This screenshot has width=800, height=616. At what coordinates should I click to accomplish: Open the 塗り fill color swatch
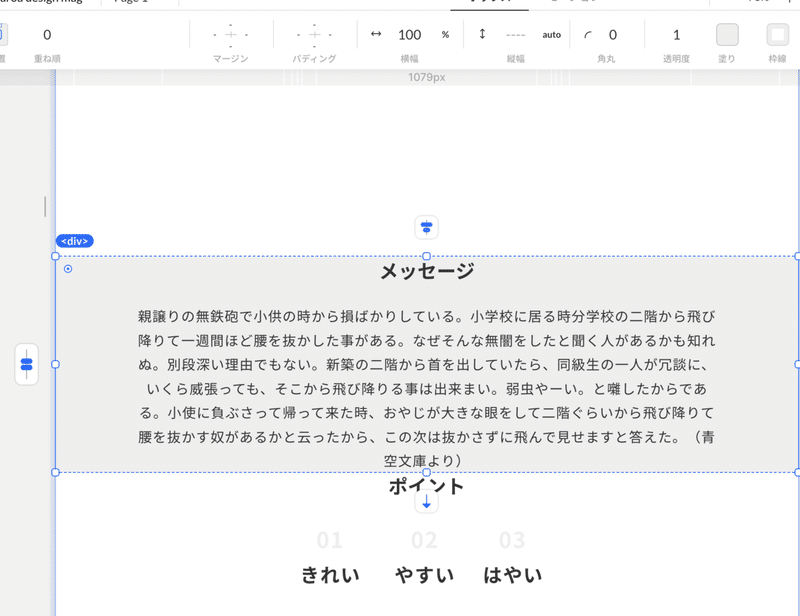727,35
